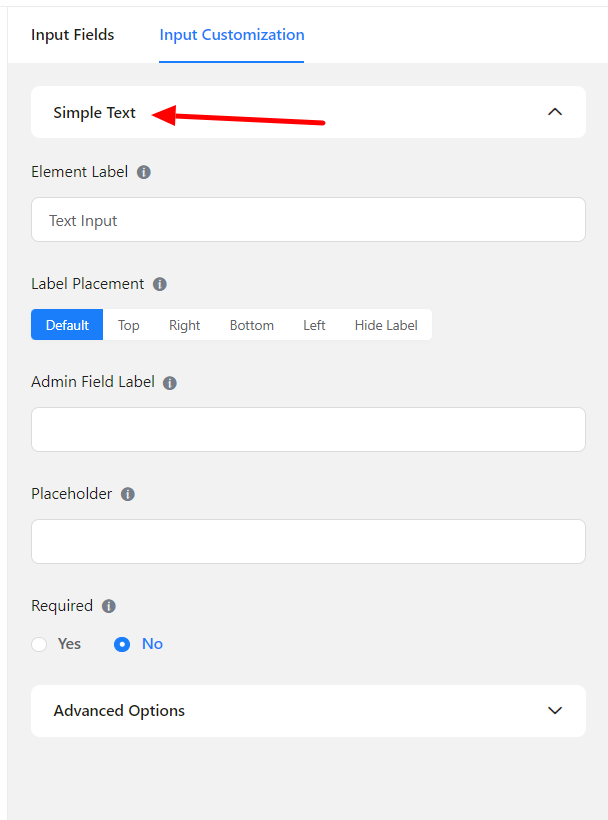Set label placement to Right

pyautogui.click(x=185, y=325)
